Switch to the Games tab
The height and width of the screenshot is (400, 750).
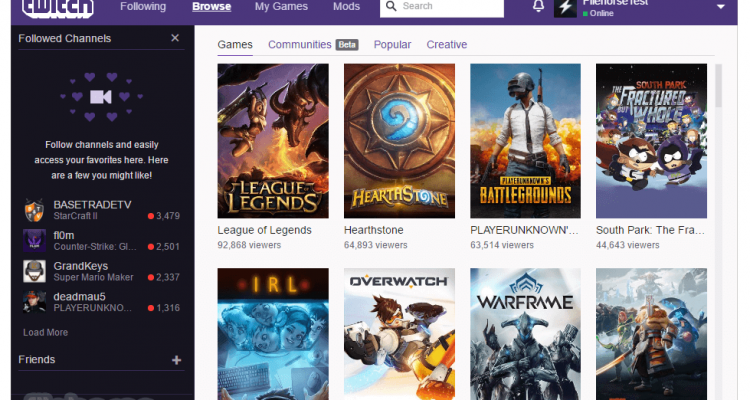(235, 44)
